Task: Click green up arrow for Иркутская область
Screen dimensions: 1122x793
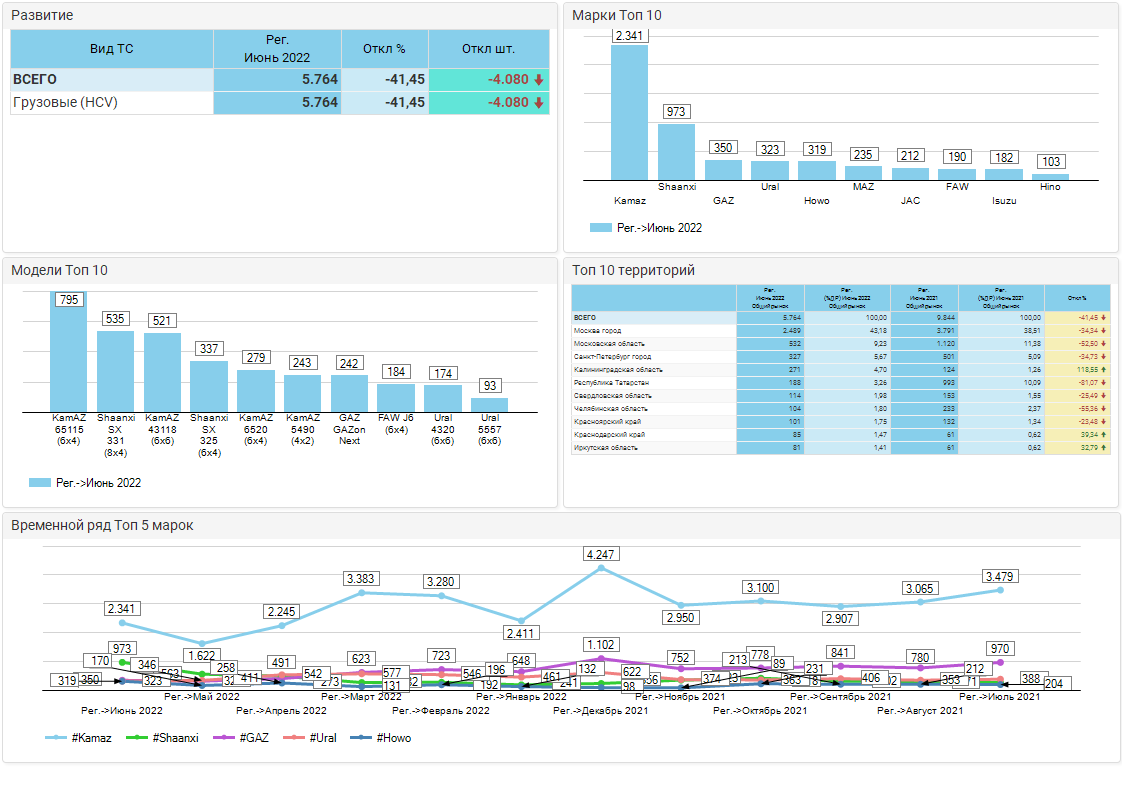Action: (x=1103, y=448)
